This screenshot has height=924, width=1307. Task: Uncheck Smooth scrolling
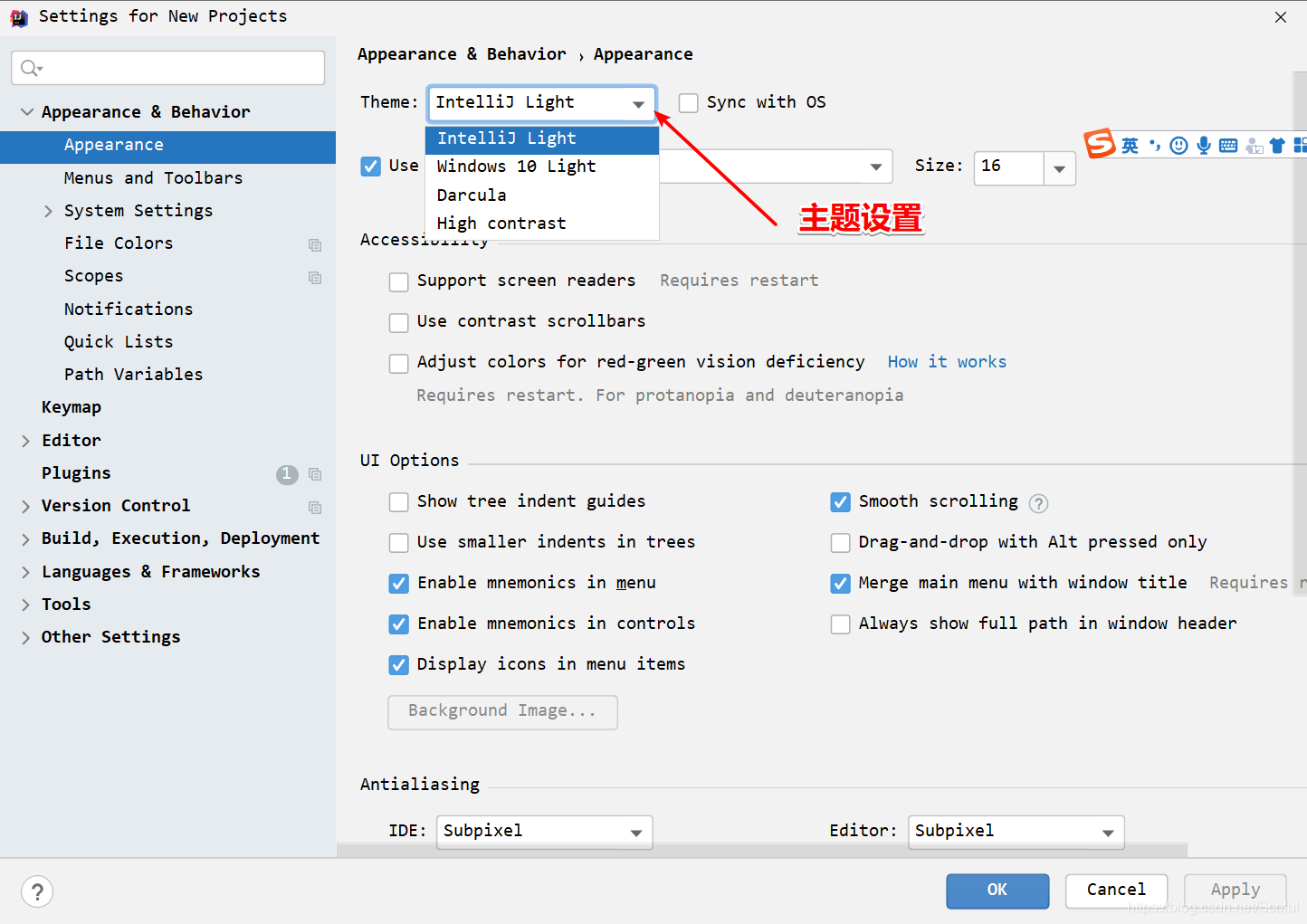841,502
